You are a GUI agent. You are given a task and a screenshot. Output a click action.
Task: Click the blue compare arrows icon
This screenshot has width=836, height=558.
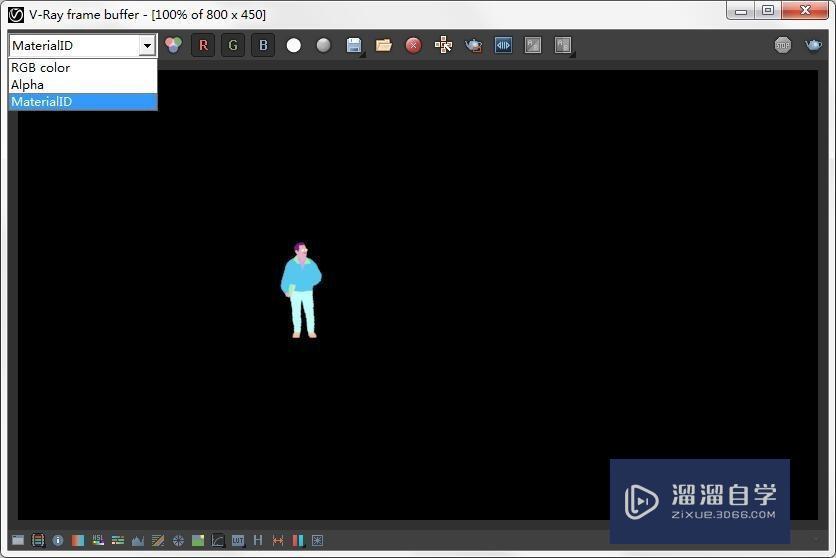coord(503,45)
